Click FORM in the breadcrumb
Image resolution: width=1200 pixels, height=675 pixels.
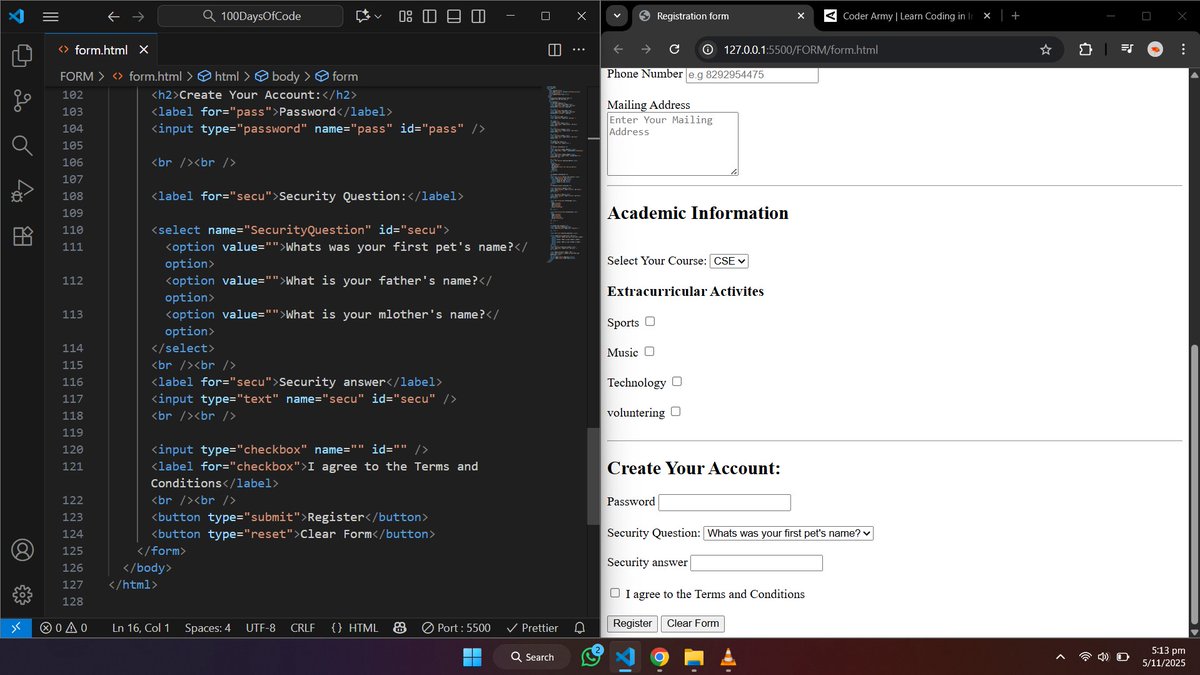pos(76,76)
